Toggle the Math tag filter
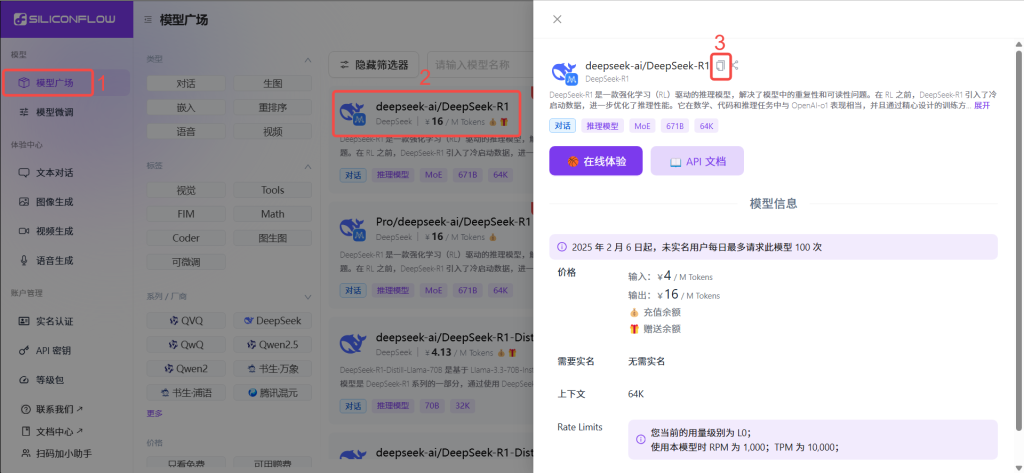Screen dimensions: 1024x473 (272, 214)
